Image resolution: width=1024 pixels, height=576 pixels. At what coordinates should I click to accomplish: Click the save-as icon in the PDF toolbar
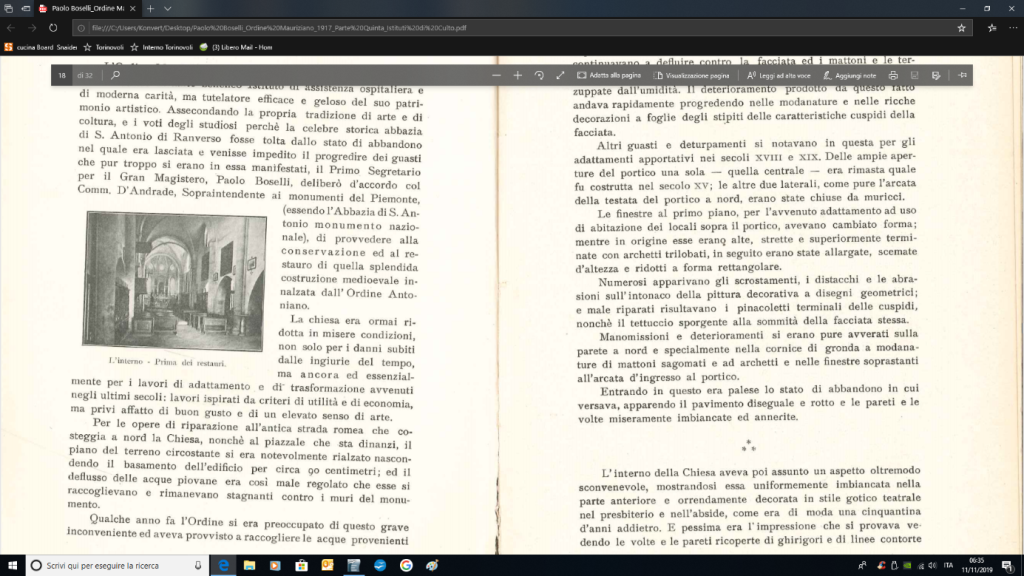[x=936, y=75]
